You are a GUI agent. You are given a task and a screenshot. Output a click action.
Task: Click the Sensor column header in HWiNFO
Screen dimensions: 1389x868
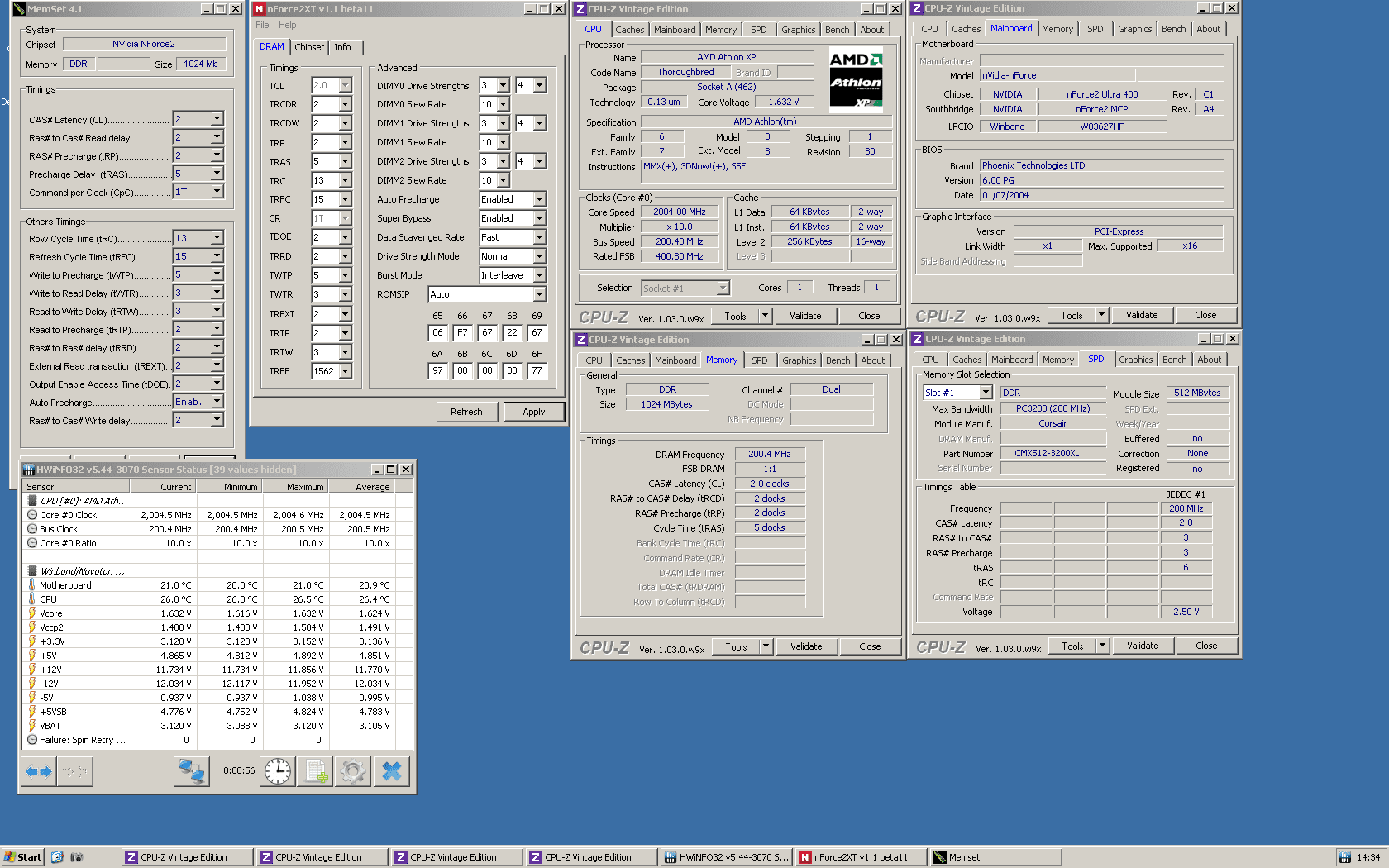pyautogui.click(x=77, y=487)
